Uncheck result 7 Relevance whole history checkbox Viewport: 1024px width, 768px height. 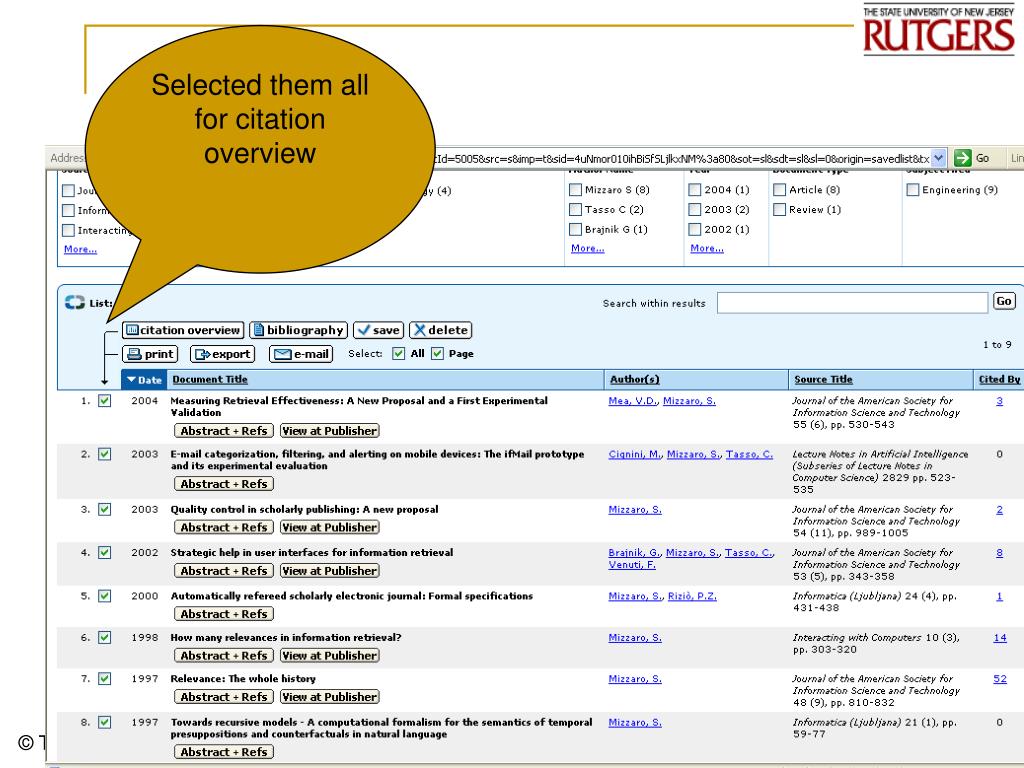pos(104,679)
